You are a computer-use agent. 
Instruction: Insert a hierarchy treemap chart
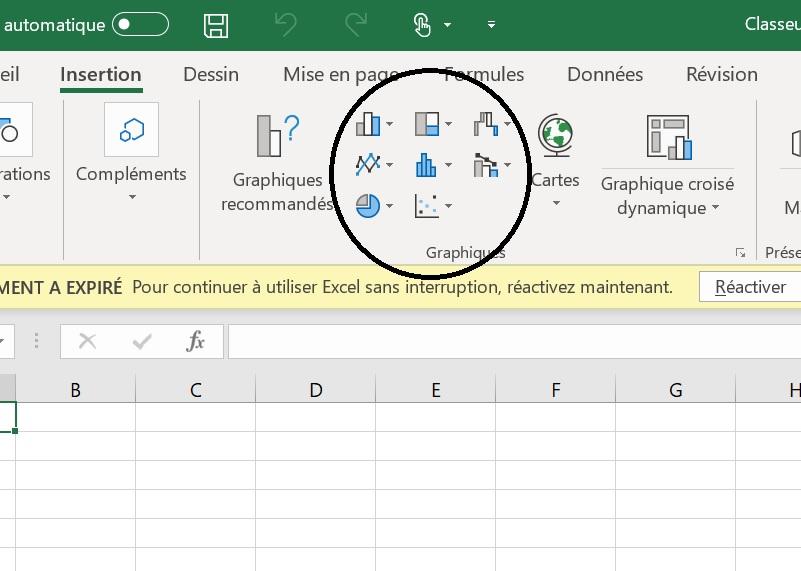pos(427,124)
